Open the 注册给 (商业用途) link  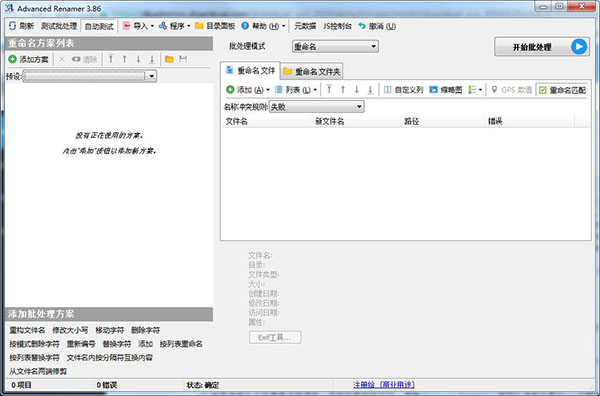click(x=383, y=385)
